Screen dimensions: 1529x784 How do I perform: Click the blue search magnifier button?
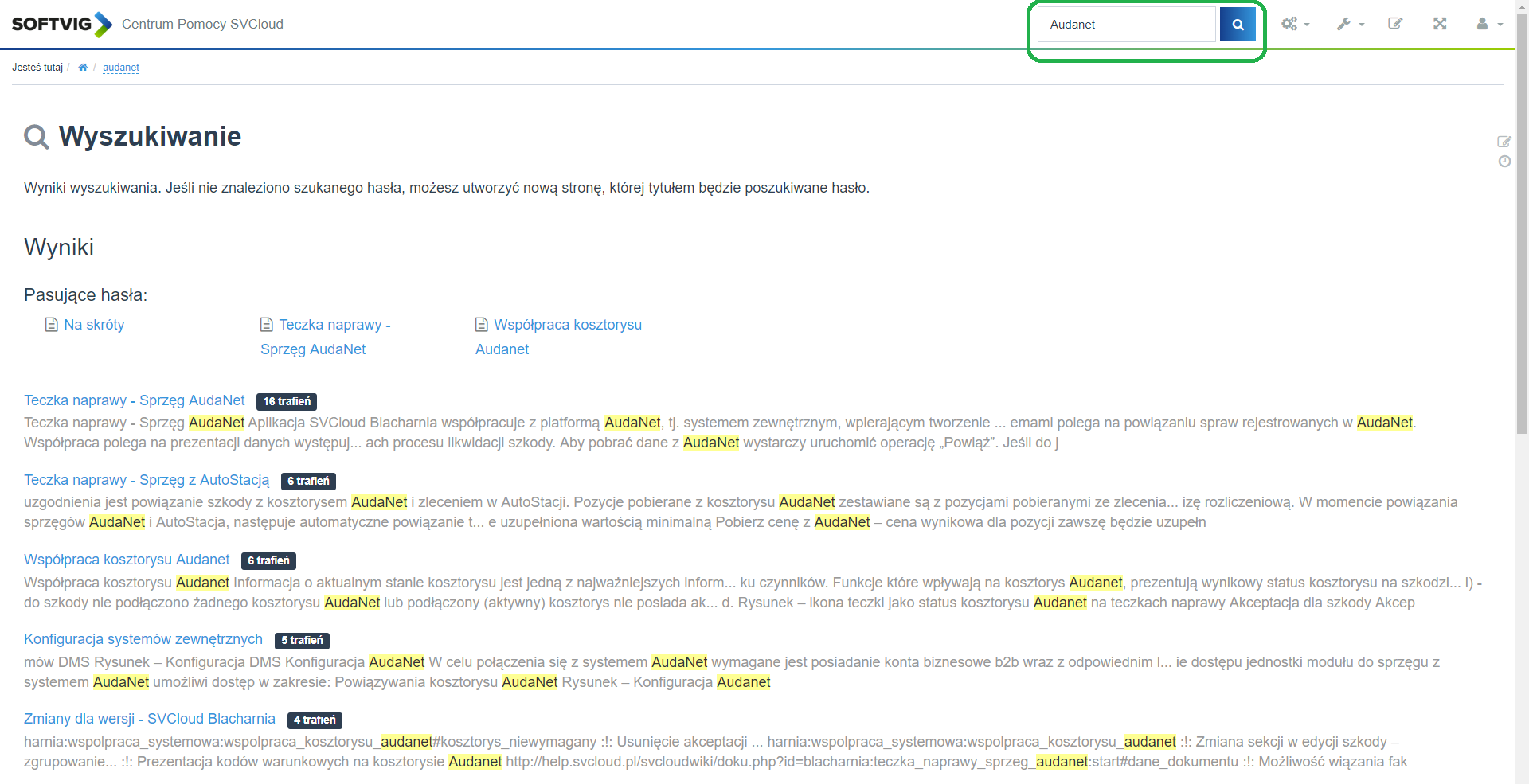[x=1238, y=25]
